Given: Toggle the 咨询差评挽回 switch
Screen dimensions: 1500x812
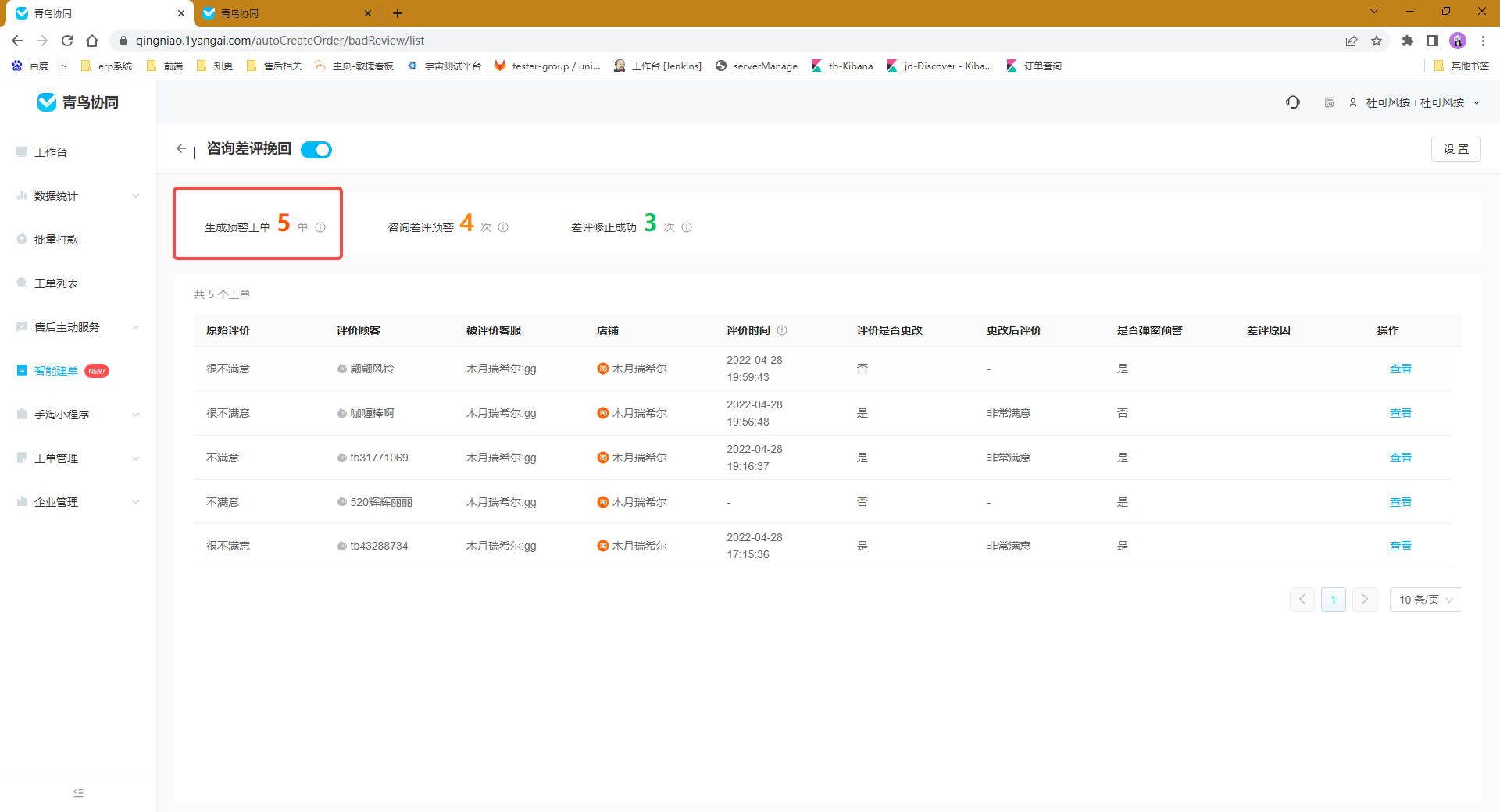Looking at the screenshot, I should click(316, 150).
